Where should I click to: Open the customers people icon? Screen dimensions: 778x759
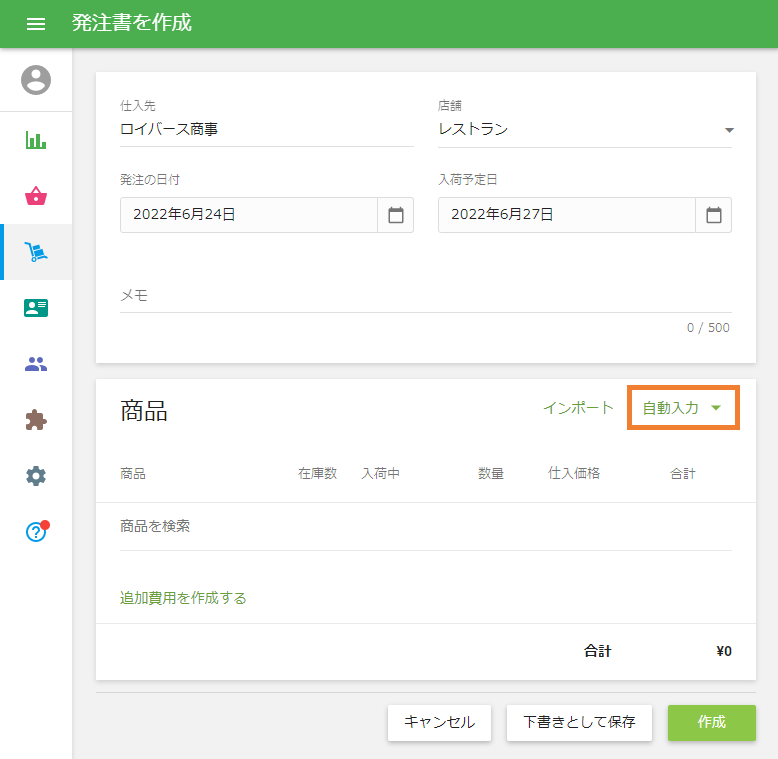pyautogui.click(x=36, y=364)
